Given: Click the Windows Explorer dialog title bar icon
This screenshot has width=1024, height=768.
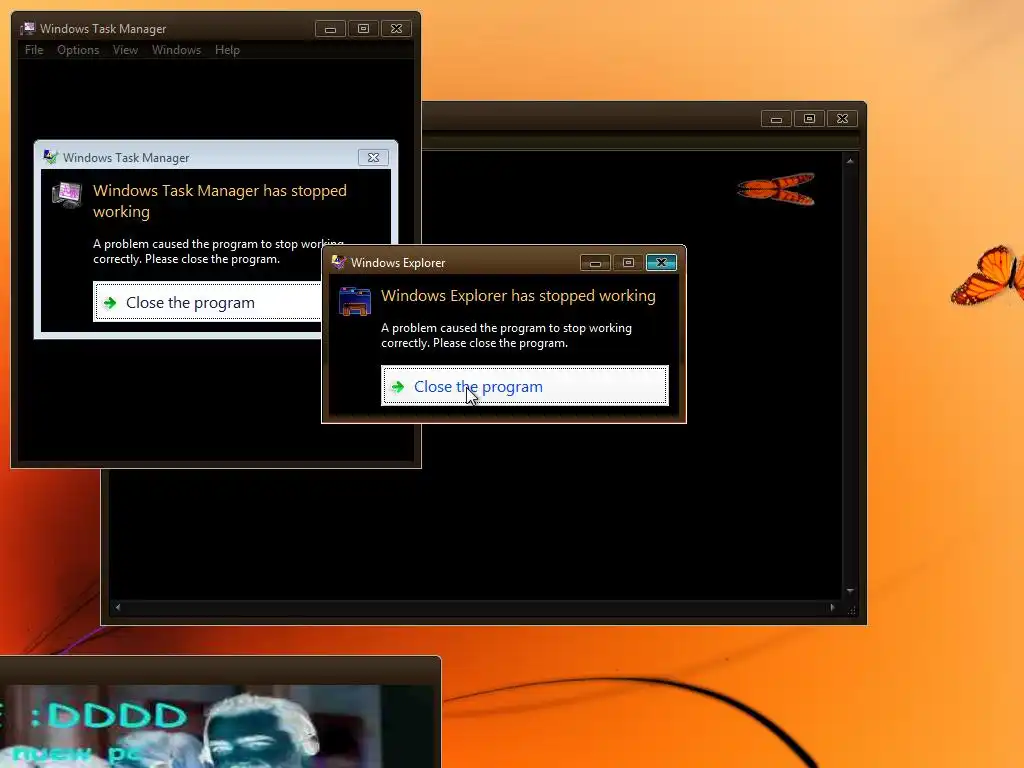Looking at the screenshot, I should [338, 263].
